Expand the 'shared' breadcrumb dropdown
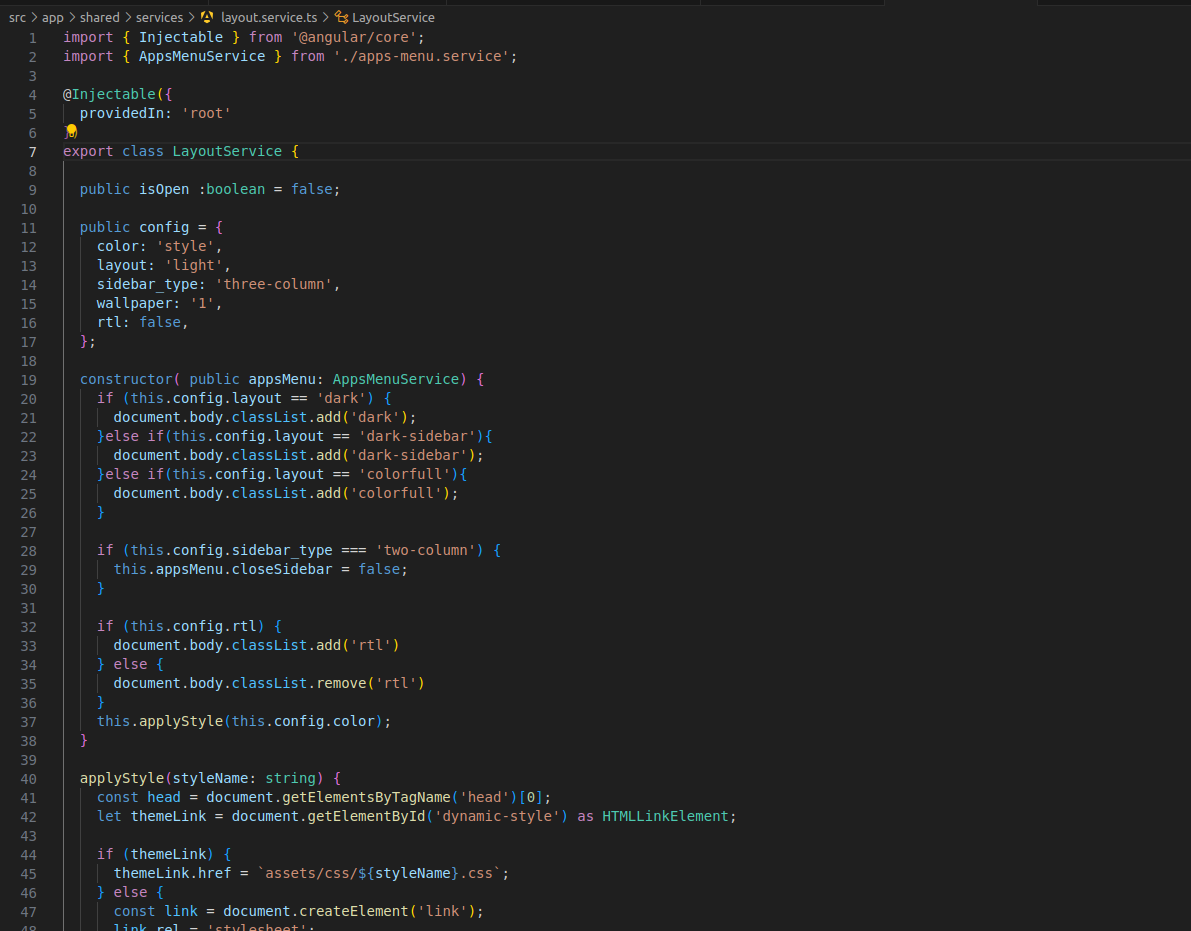The width and height of the screenshot is (1191, 931). (99, 17)
